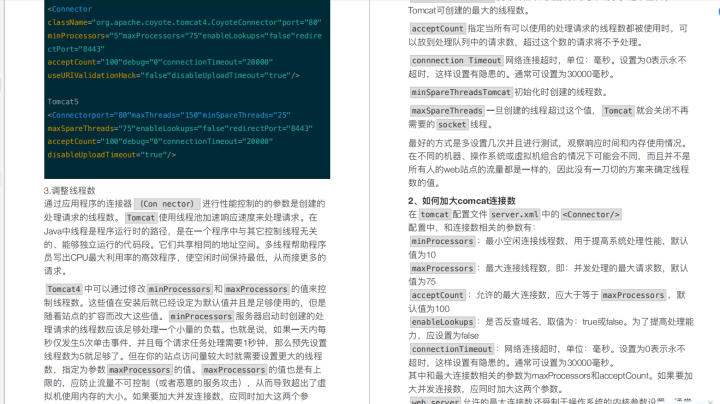This screenshot has width=720, height=404.
Task: Click the inline code "connnection Timeout"
Action: click(x=456, y=61)
